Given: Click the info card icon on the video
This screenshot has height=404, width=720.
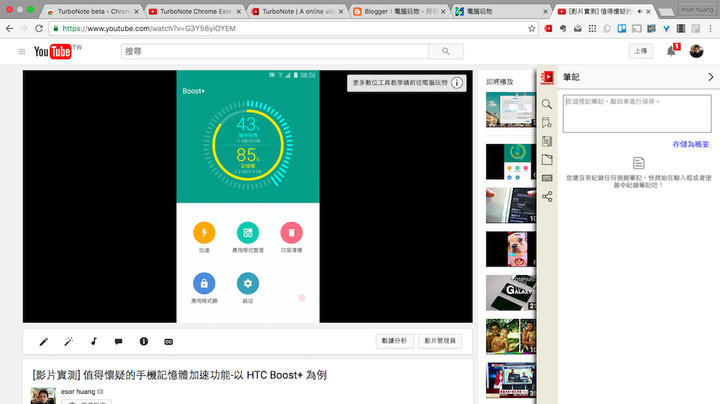Looking at the screenshot, I should [457, 83].
